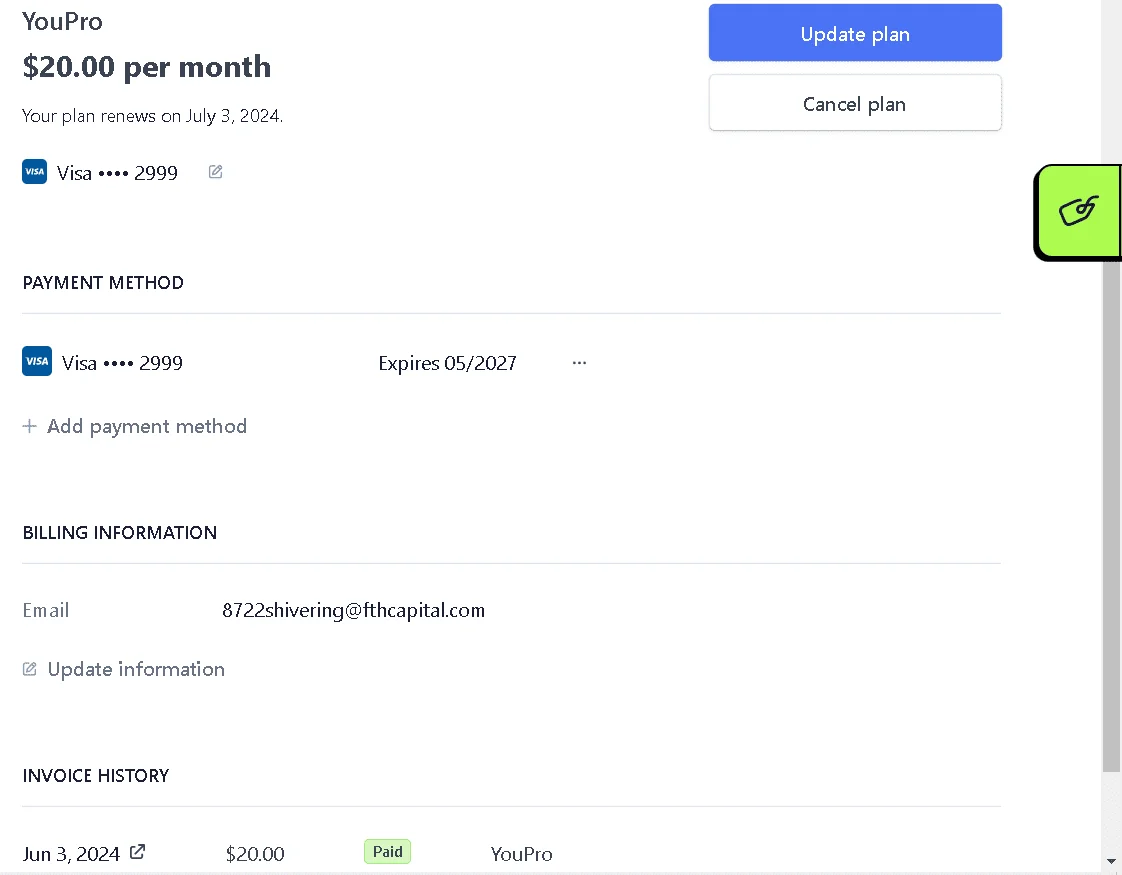Click the green floating tag widget icon
The width and height of the screenshot is (1122, 875).
pos(1078,212)
